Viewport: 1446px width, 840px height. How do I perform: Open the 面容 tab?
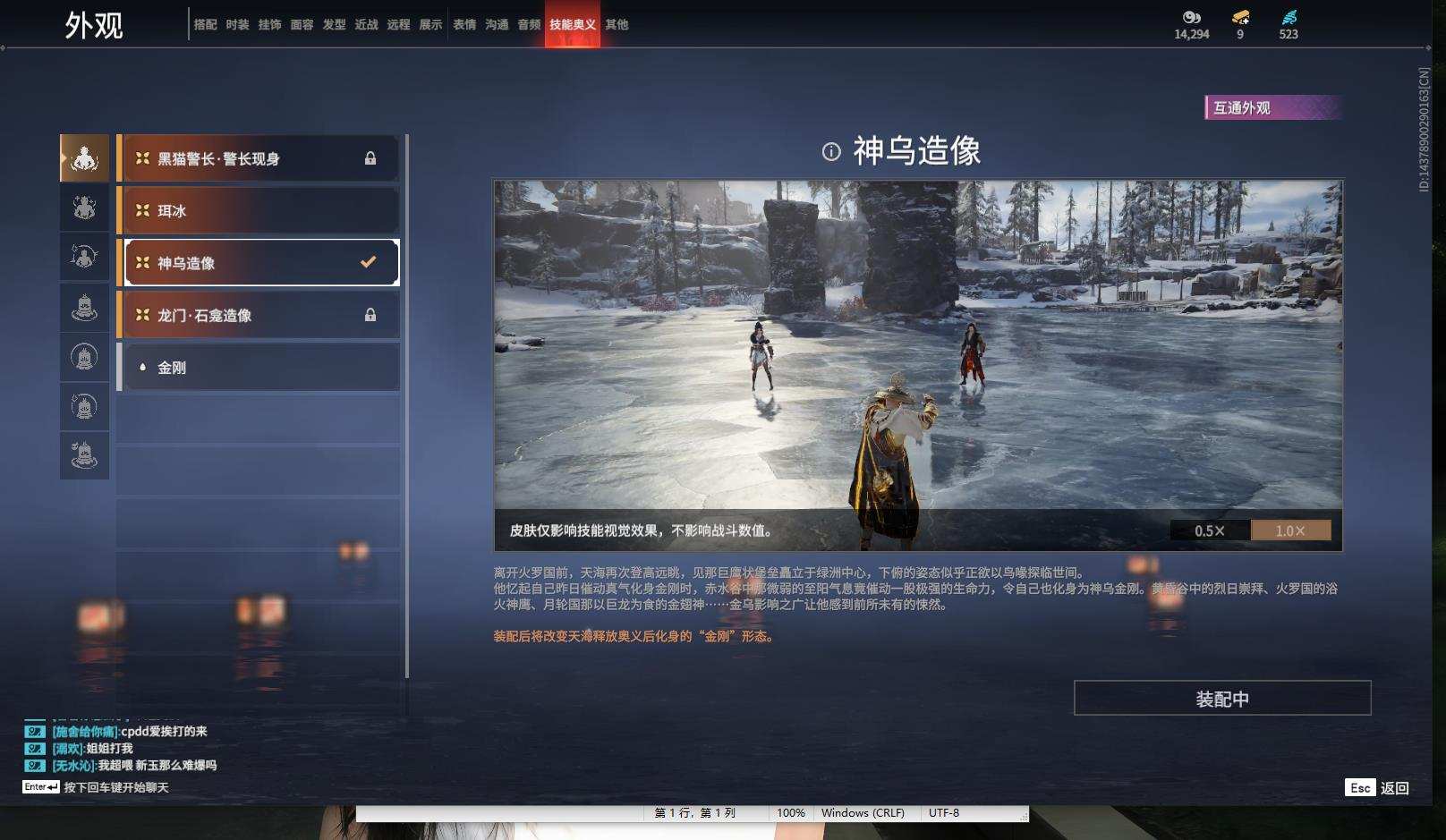pyautogui.click(x=302, y=24)
